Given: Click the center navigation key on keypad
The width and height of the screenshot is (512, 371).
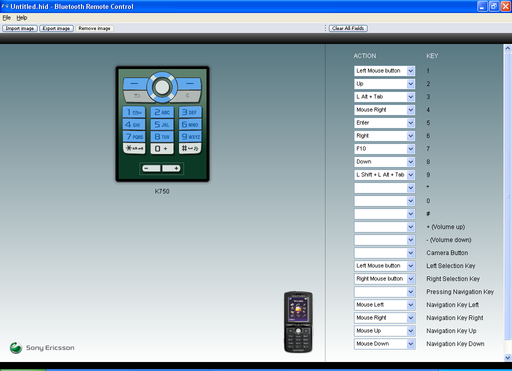Looking at the screenshot, I should coord(162,87).
